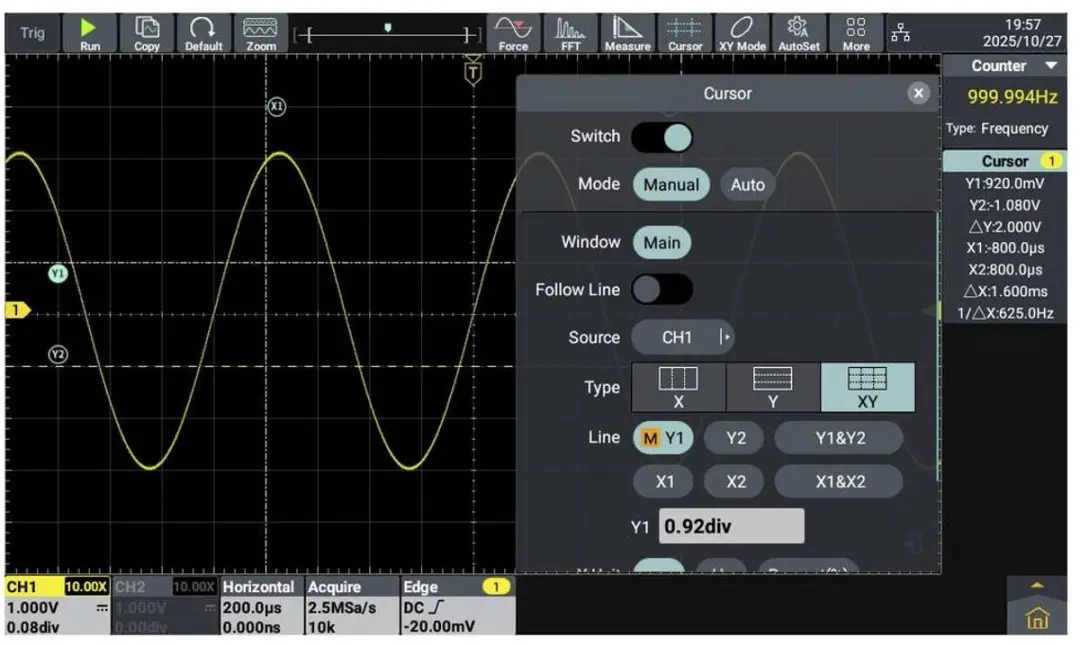Select the Main window option

[662, 242]
